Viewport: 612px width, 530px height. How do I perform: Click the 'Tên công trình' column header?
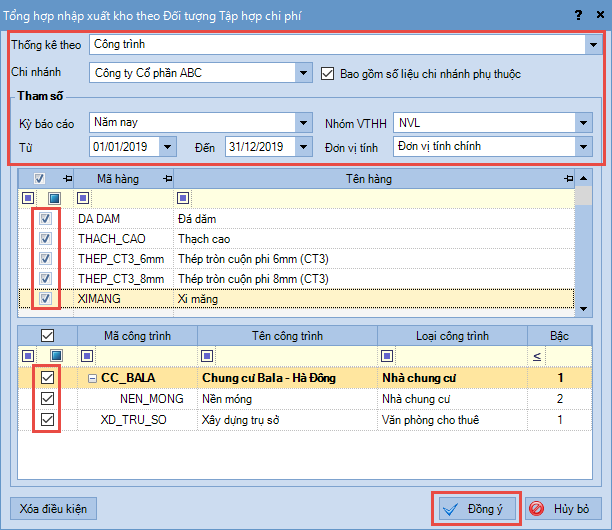click(x=287, y=336)
